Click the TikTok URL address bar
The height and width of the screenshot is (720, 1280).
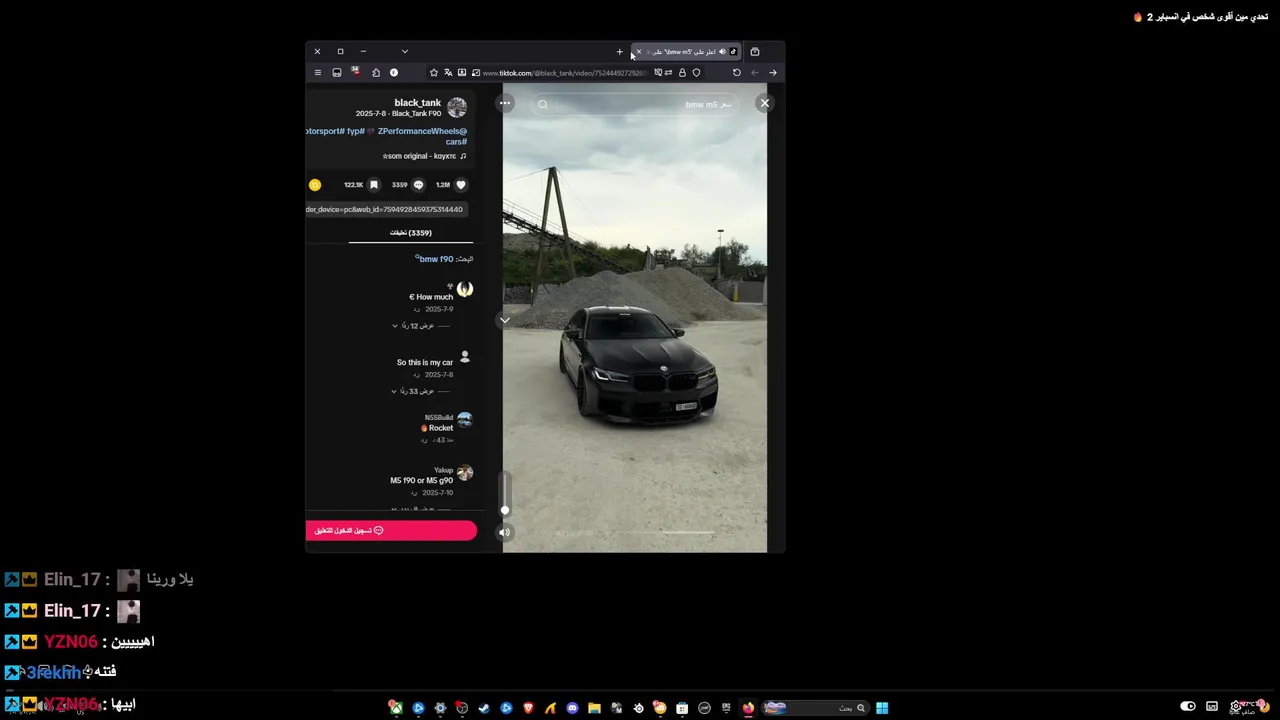[x=566, y=72]
